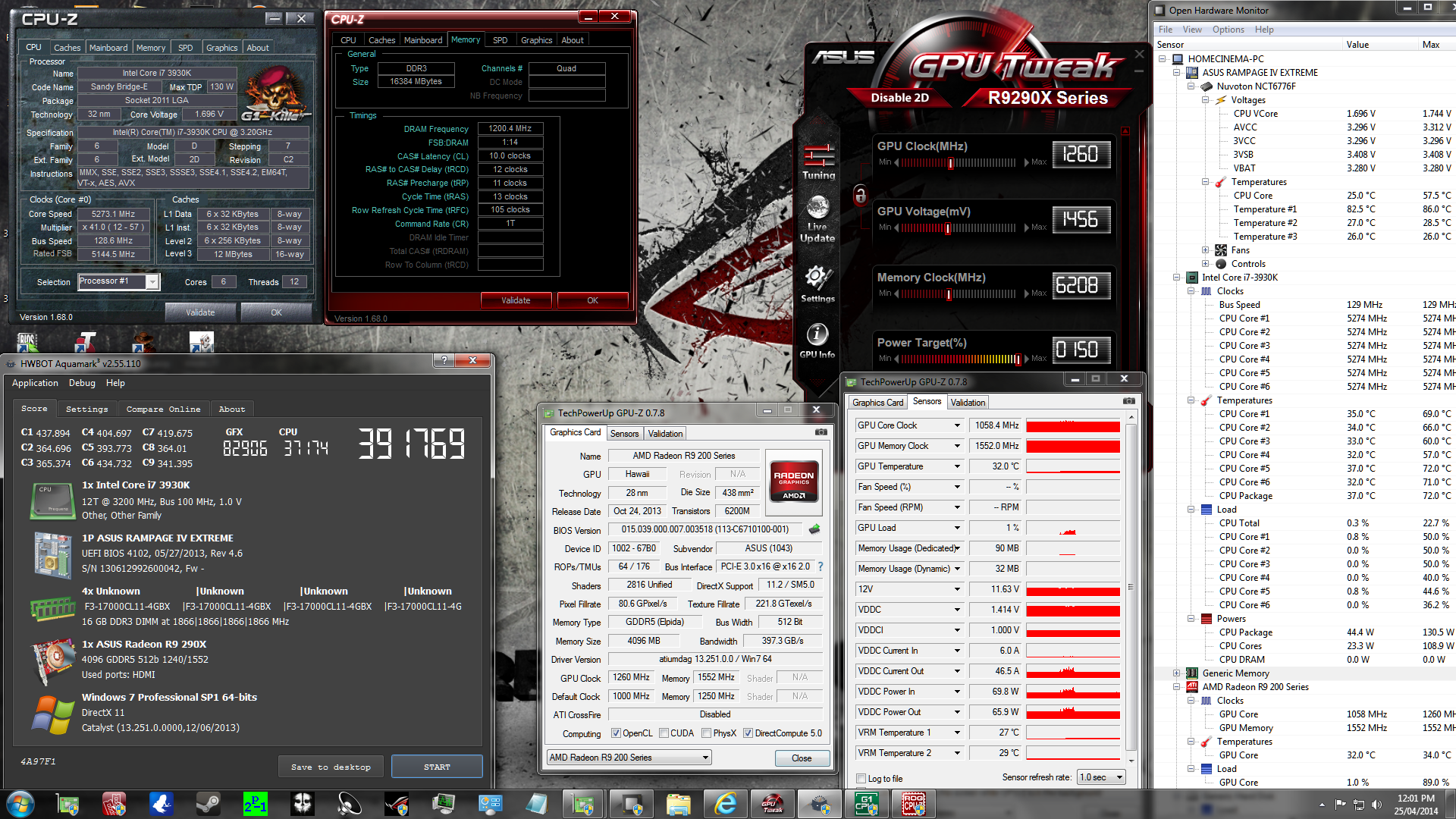Click the GPU Clock slider handle

pos(950,163)
